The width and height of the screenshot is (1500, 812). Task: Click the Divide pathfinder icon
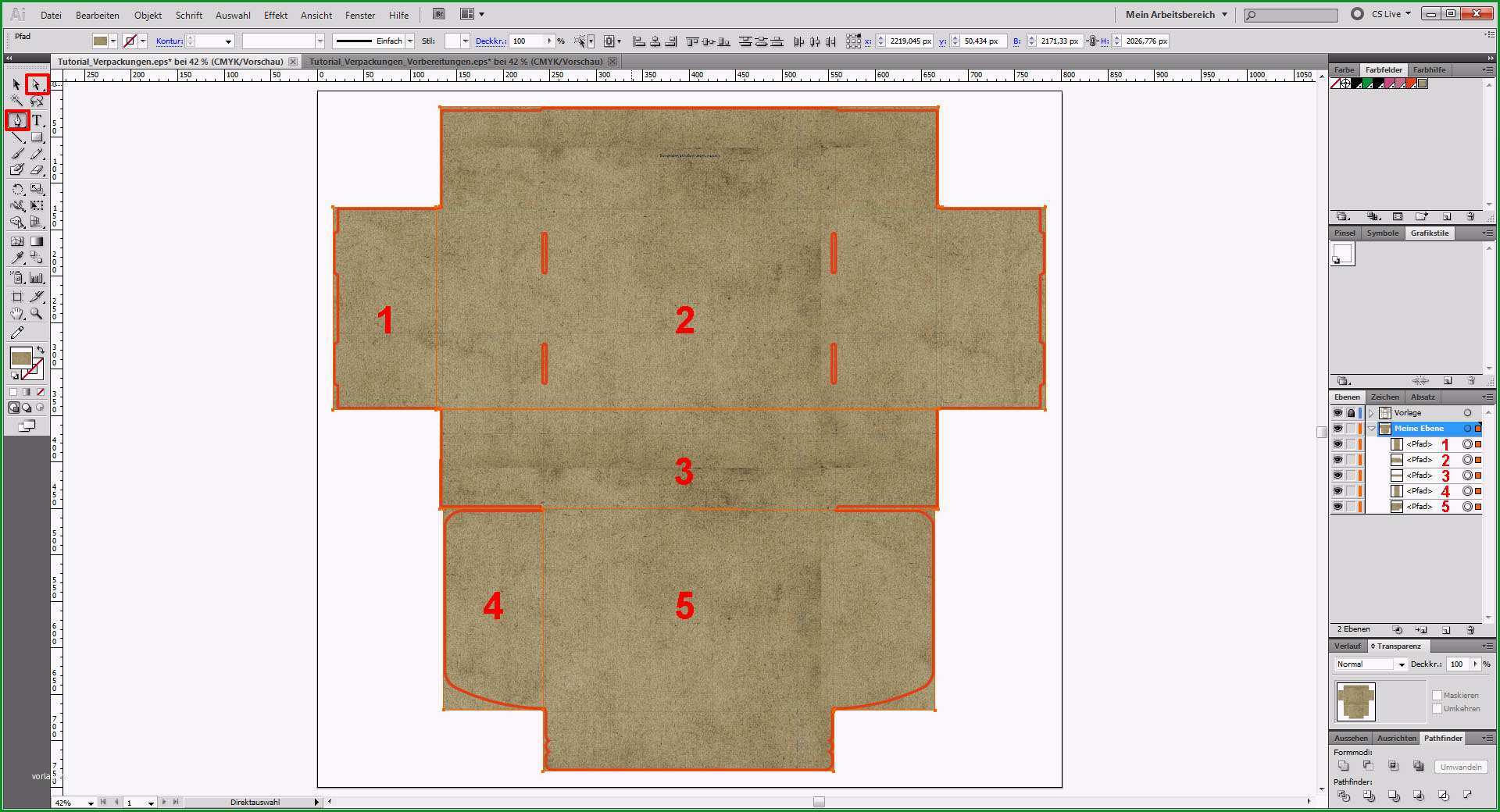(1343, 796)
